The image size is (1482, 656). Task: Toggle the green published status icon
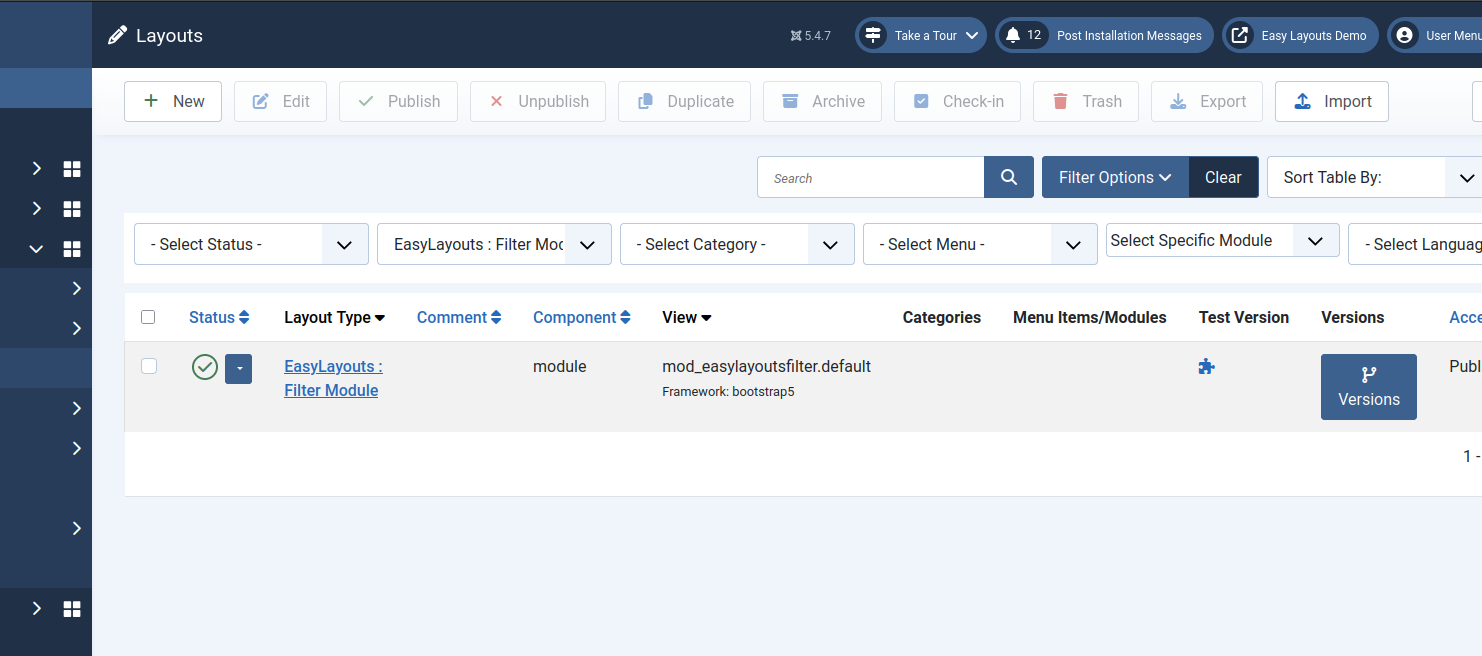click(205, 367)
